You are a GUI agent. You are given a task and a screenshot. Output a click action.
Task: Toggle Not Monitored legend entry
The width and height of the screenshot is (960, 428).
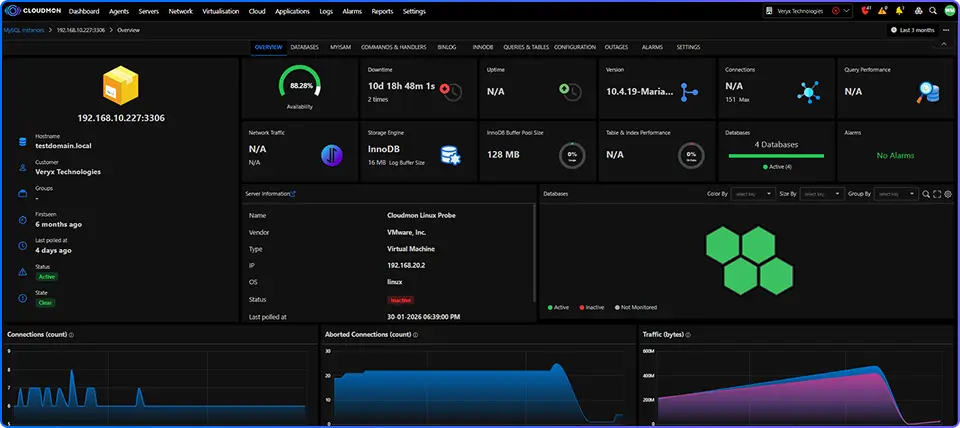click(636, 307)
